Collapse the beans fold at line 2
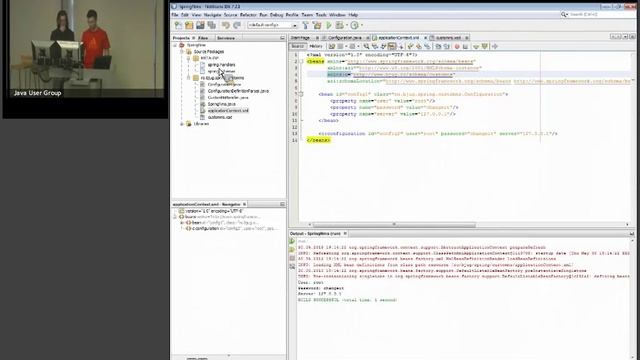This screenshot has height=360, width=640. click(302, 62)
